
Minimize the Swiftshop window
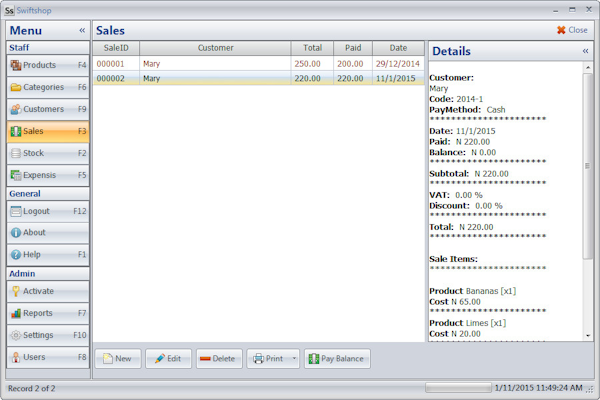click(x=555, y=10)
